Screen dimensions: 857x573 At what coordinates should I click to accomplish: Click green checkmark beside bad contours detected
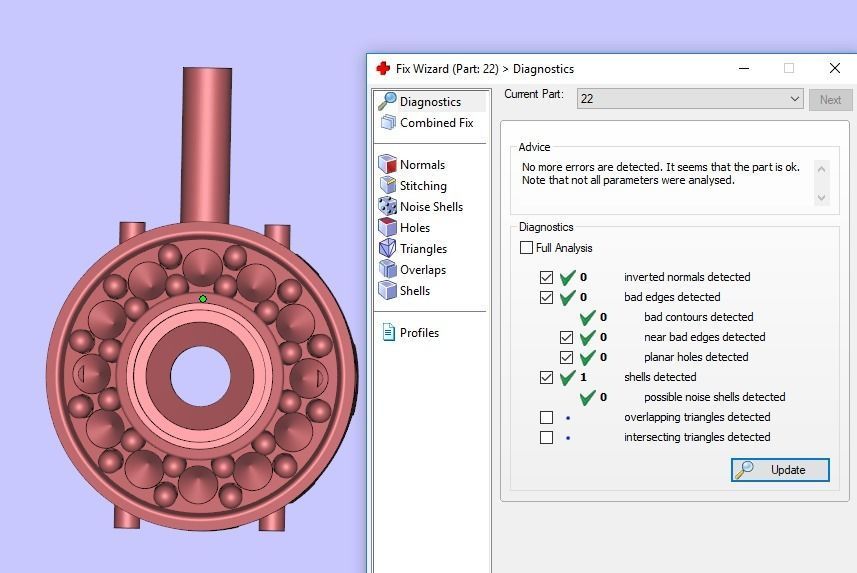pyautogui.click(x=588, y=317)
